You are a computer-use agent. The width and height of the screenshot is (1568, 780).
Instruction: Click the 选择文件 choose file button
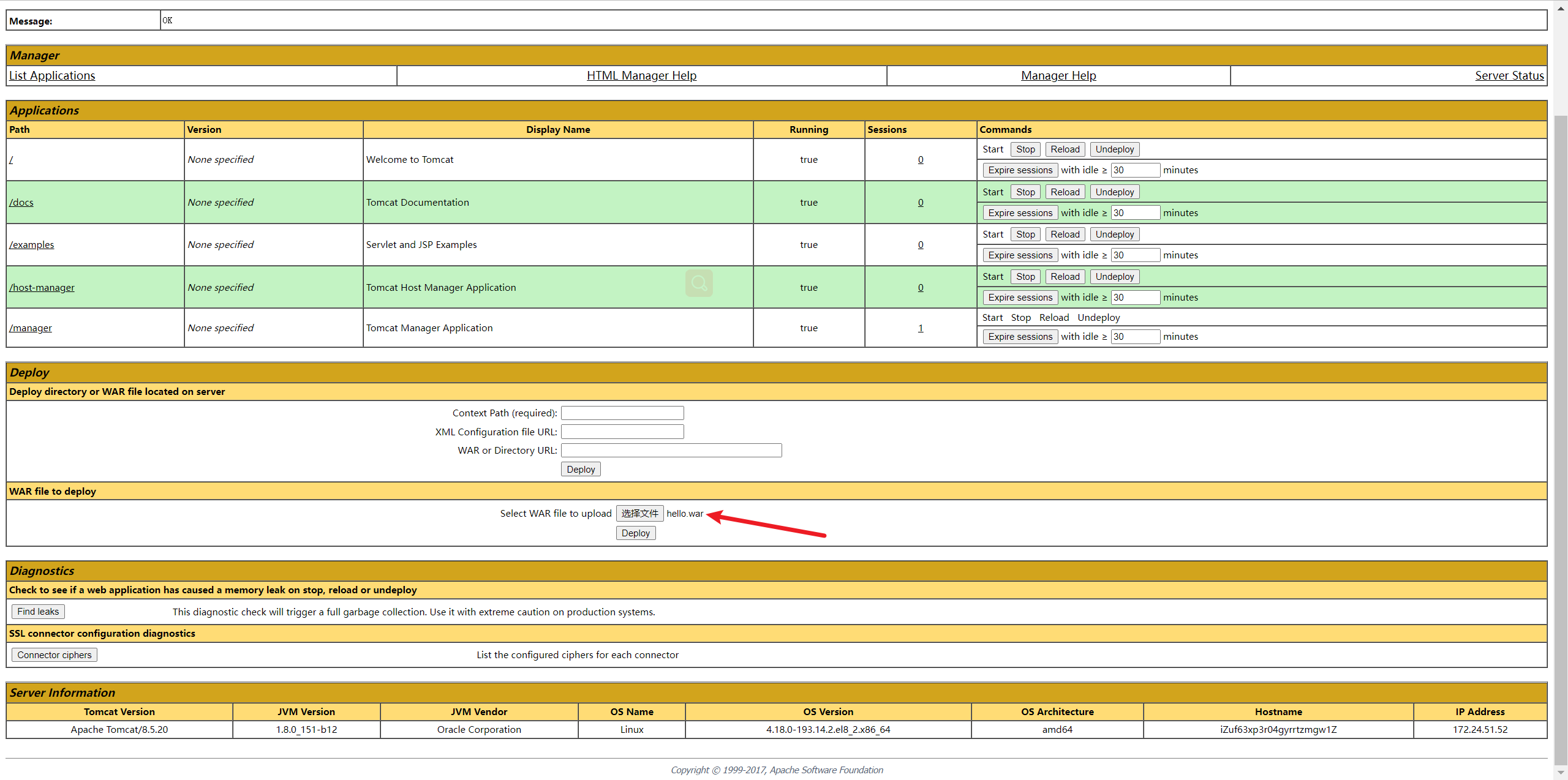click(639, 514)
